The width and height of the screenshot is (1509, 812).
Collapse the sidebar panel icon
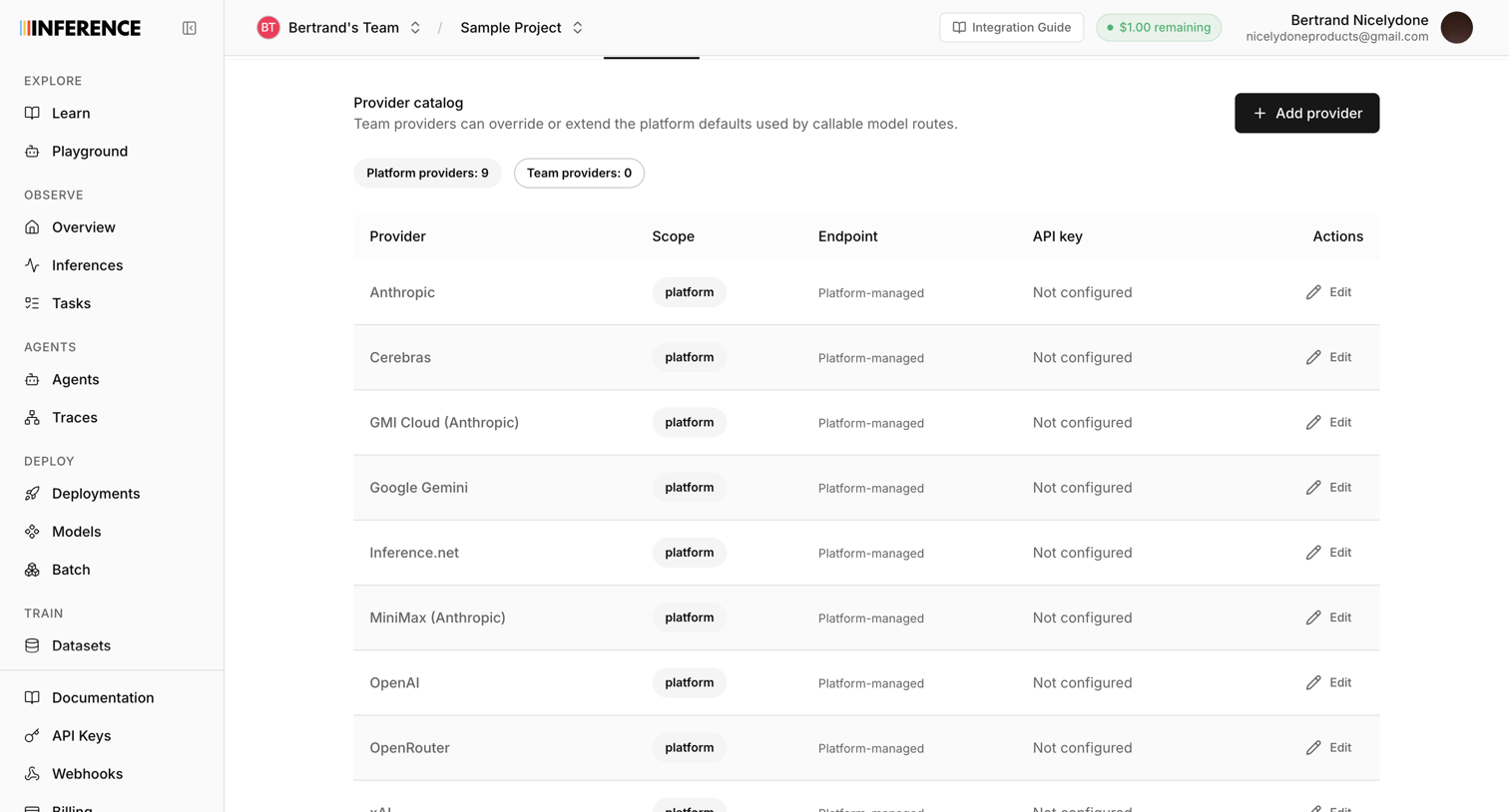pyautogui.click(x=190, y=28)
